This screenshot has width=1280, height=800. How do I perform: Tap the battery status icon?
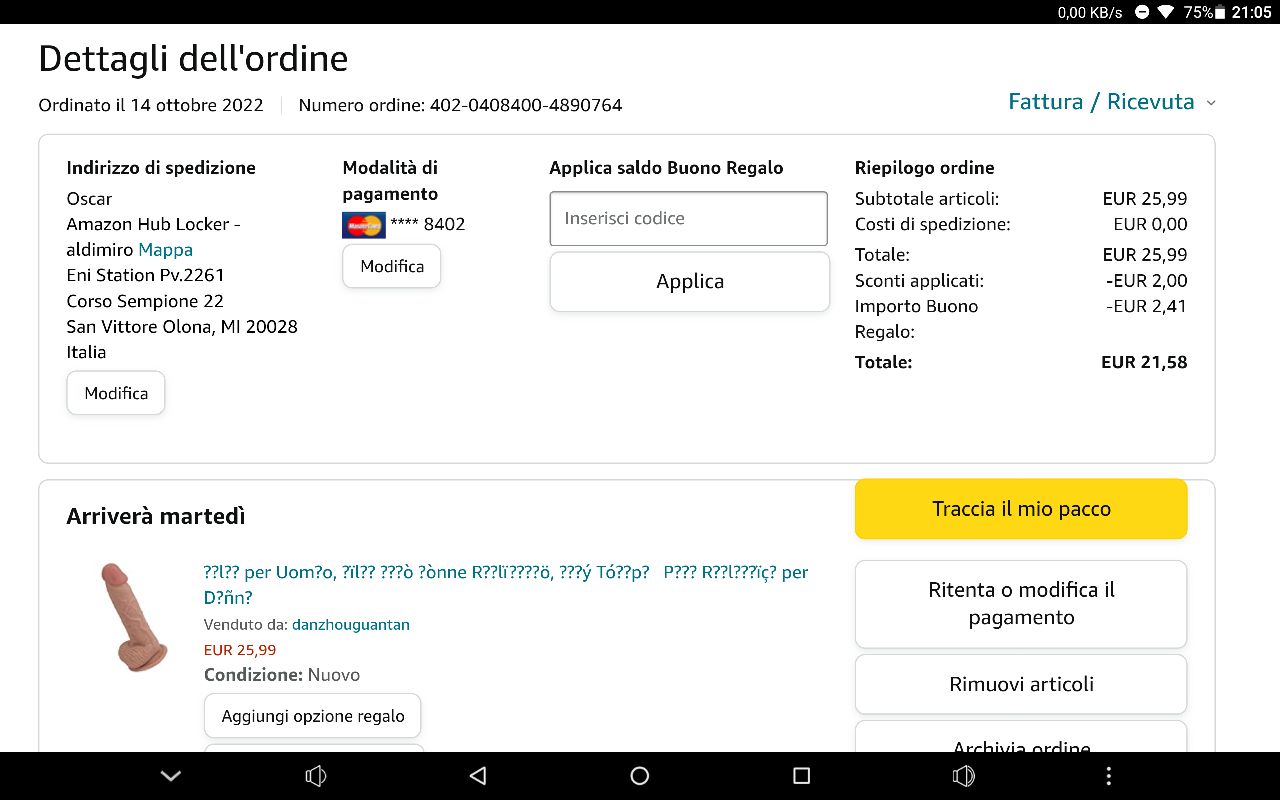coord(1220,12)
